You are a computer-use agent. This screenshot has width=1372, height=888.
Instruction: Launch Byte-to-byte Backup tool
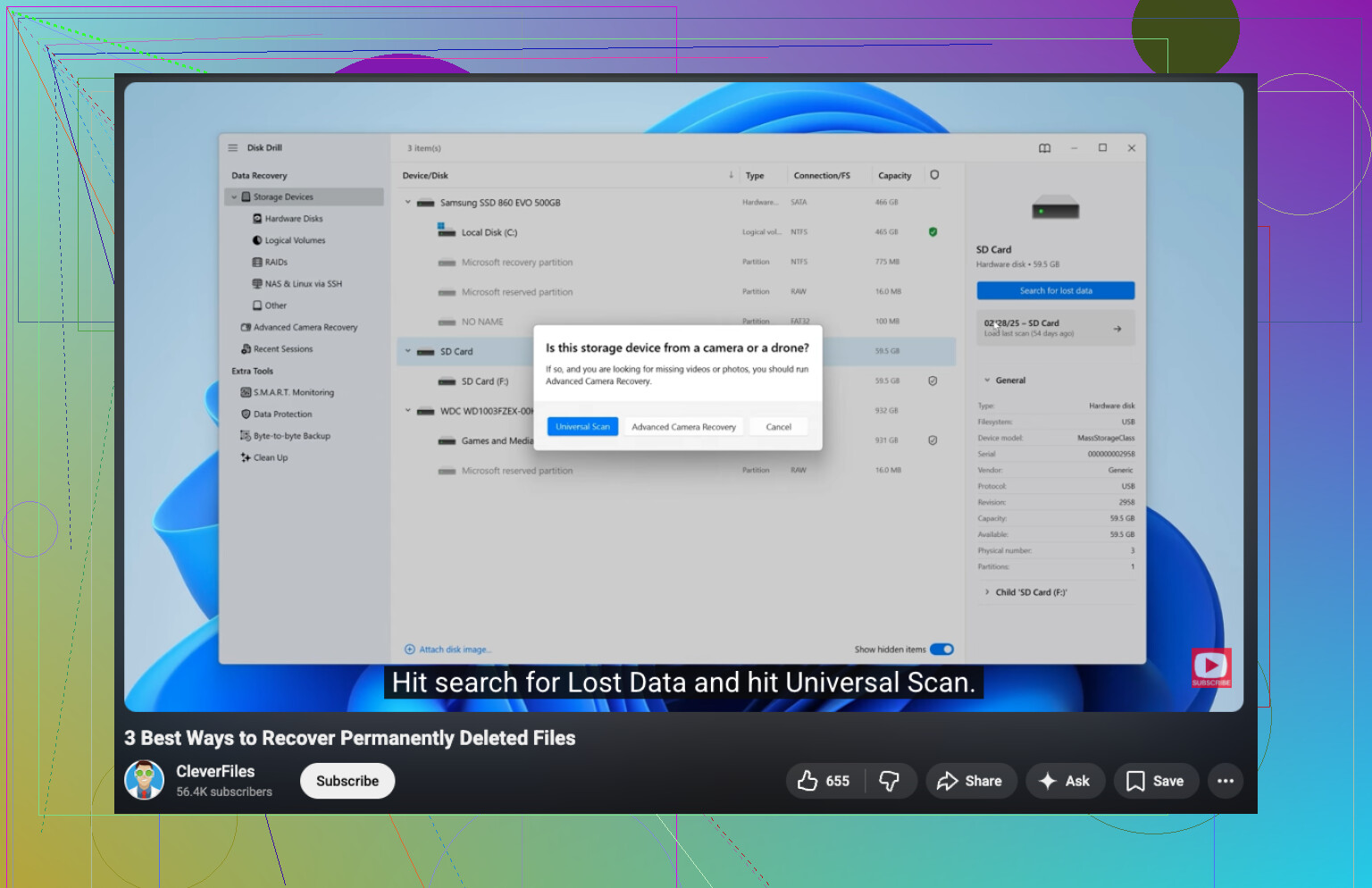(x=286, y=436)
